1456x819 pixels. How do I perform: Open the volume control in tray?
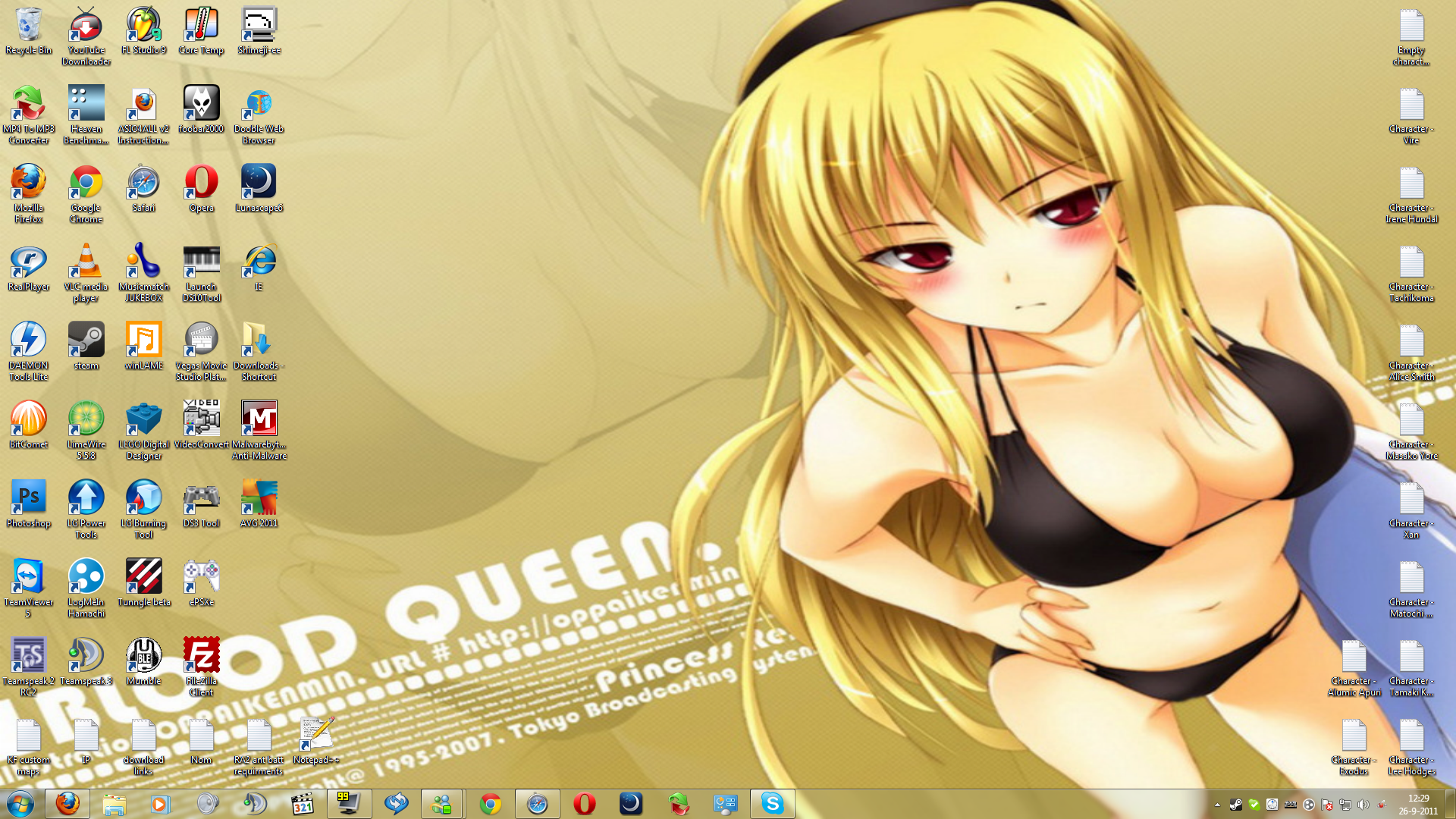tap(1363, 805)
